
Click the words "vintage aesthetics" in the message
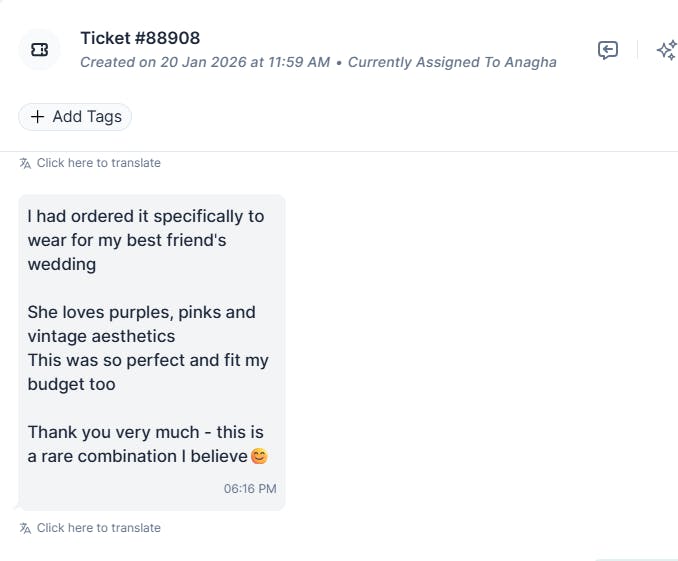(x=101, y=336)
